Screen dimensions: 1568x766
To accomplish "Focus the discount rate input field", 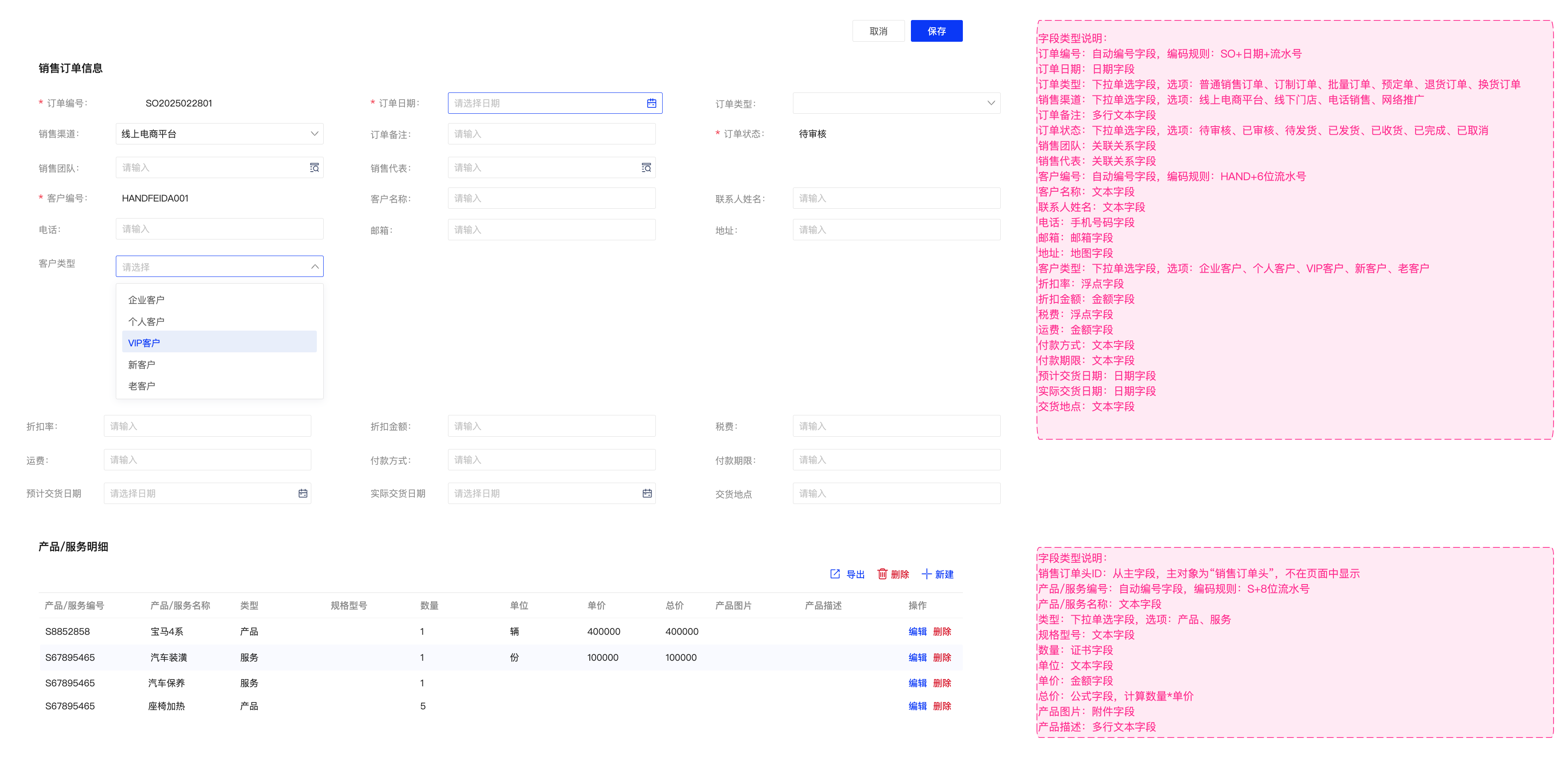I will coord(207,426).
